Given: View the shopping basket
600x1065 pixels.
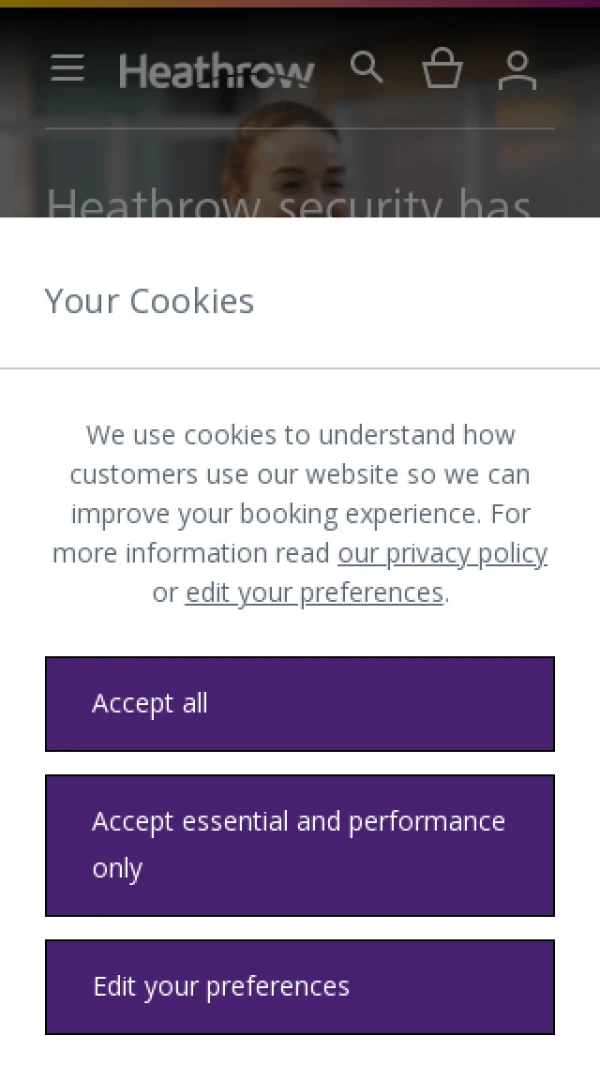Looking at the screenshot, I should pyautogui.click(x=442, y=68).
